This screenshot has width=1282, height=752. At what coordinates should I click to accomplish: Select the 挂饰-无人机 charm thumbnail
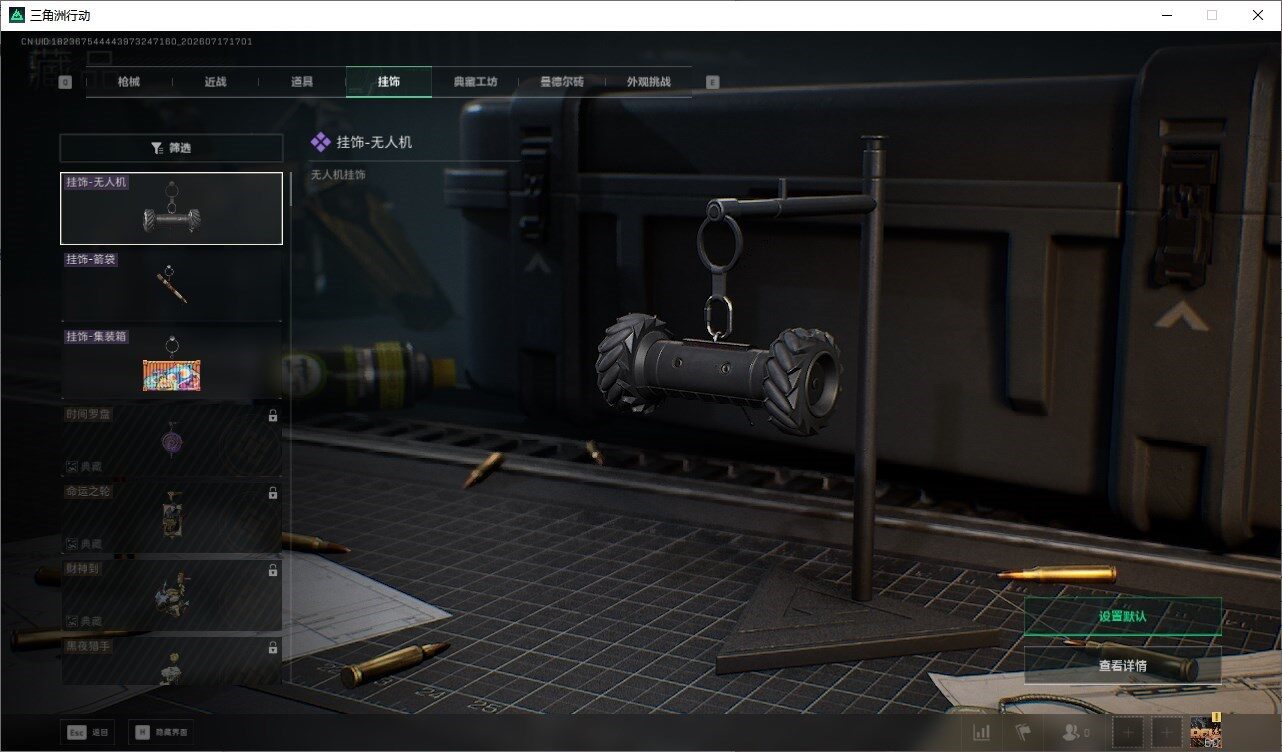[171, 208]
